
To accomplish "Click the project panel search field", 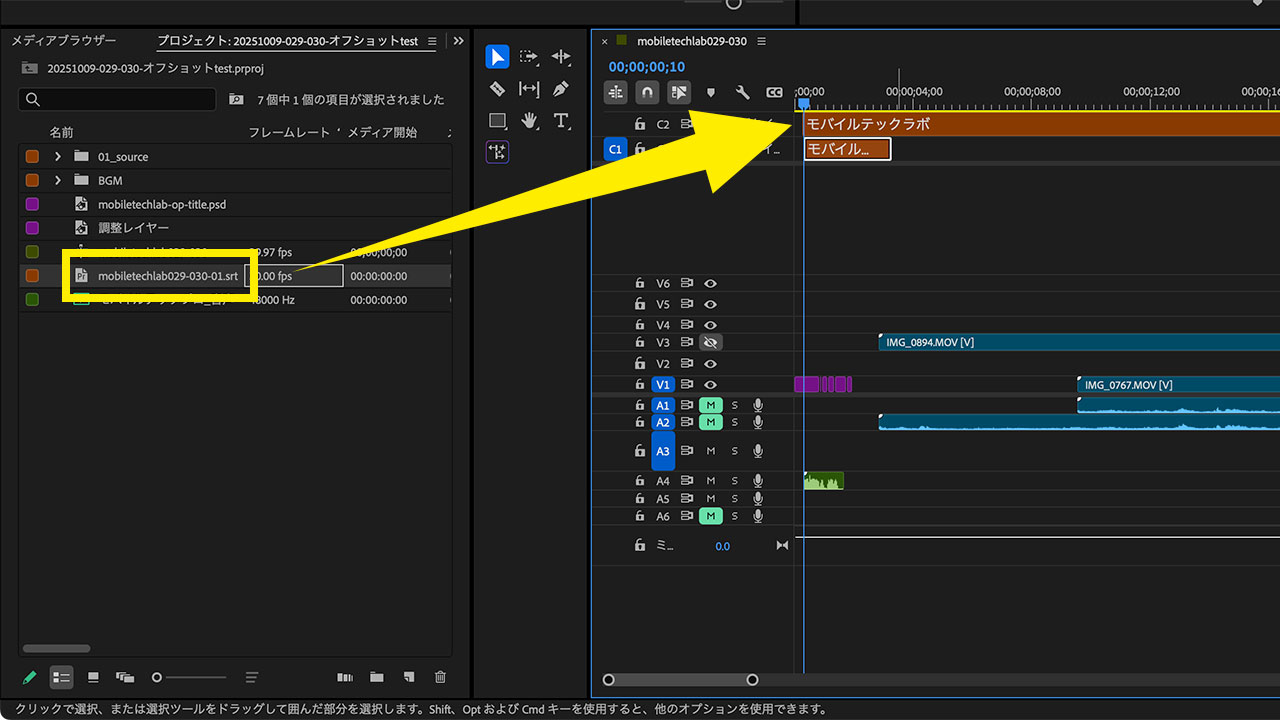I will 118,99.
